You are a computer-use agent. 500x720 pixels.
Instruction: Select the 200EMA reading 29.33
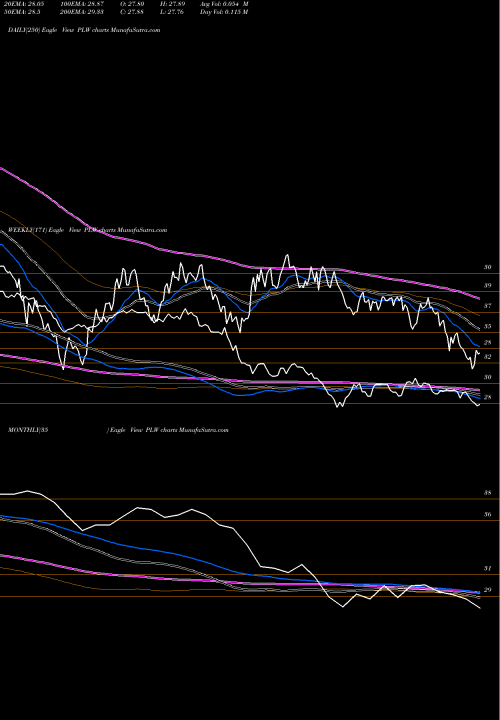pyautogui.click(x=83, y=12)
